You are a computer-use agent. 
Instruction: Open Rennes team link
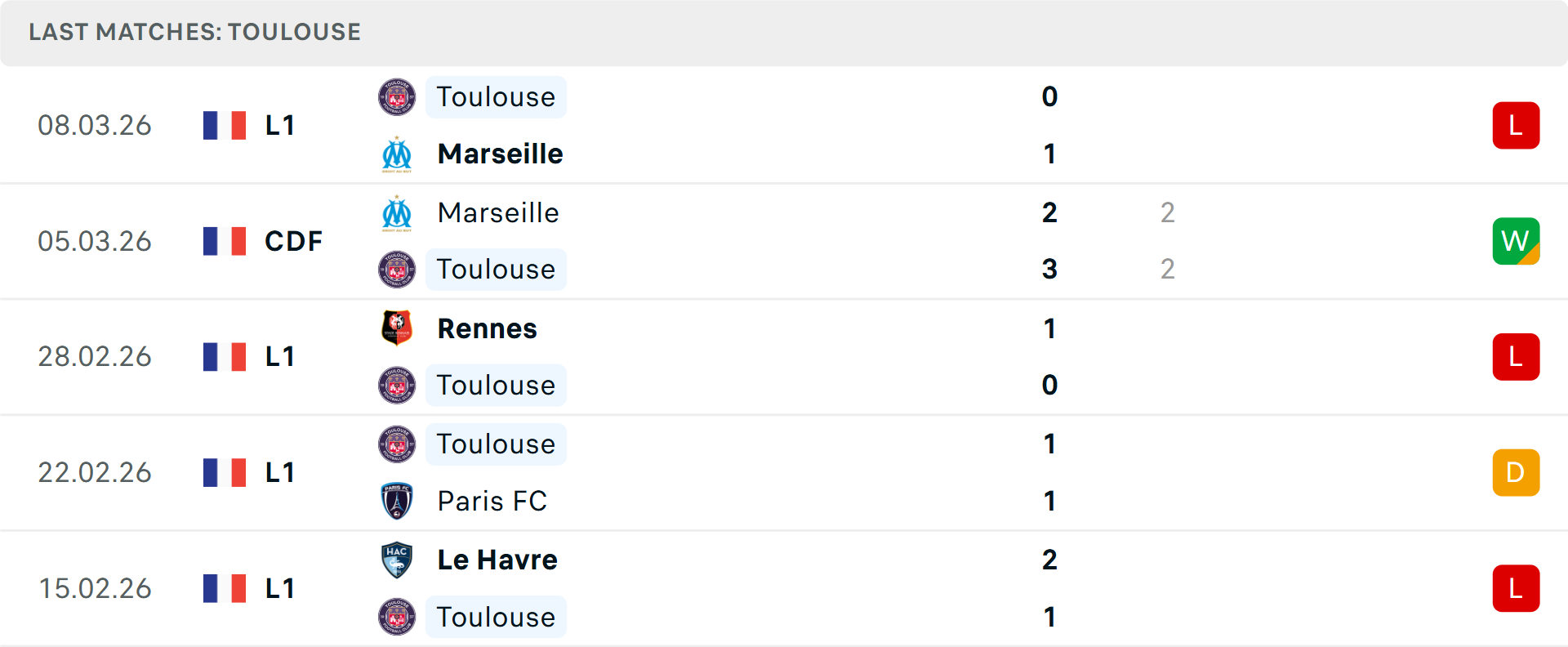click(x=487, y=328)
